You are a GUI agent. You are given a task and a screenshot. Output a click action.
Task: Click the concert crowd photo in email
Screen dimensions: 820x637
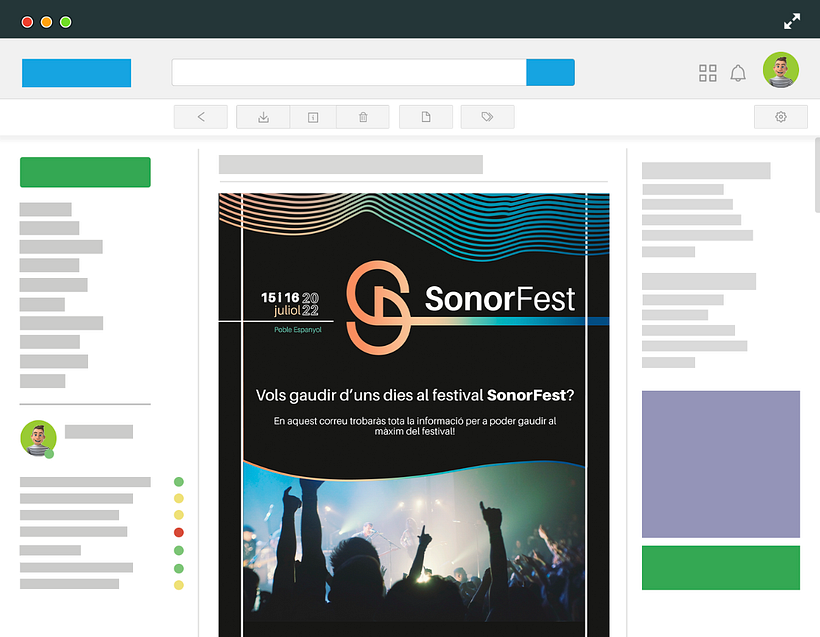click(x=414, y=543)
